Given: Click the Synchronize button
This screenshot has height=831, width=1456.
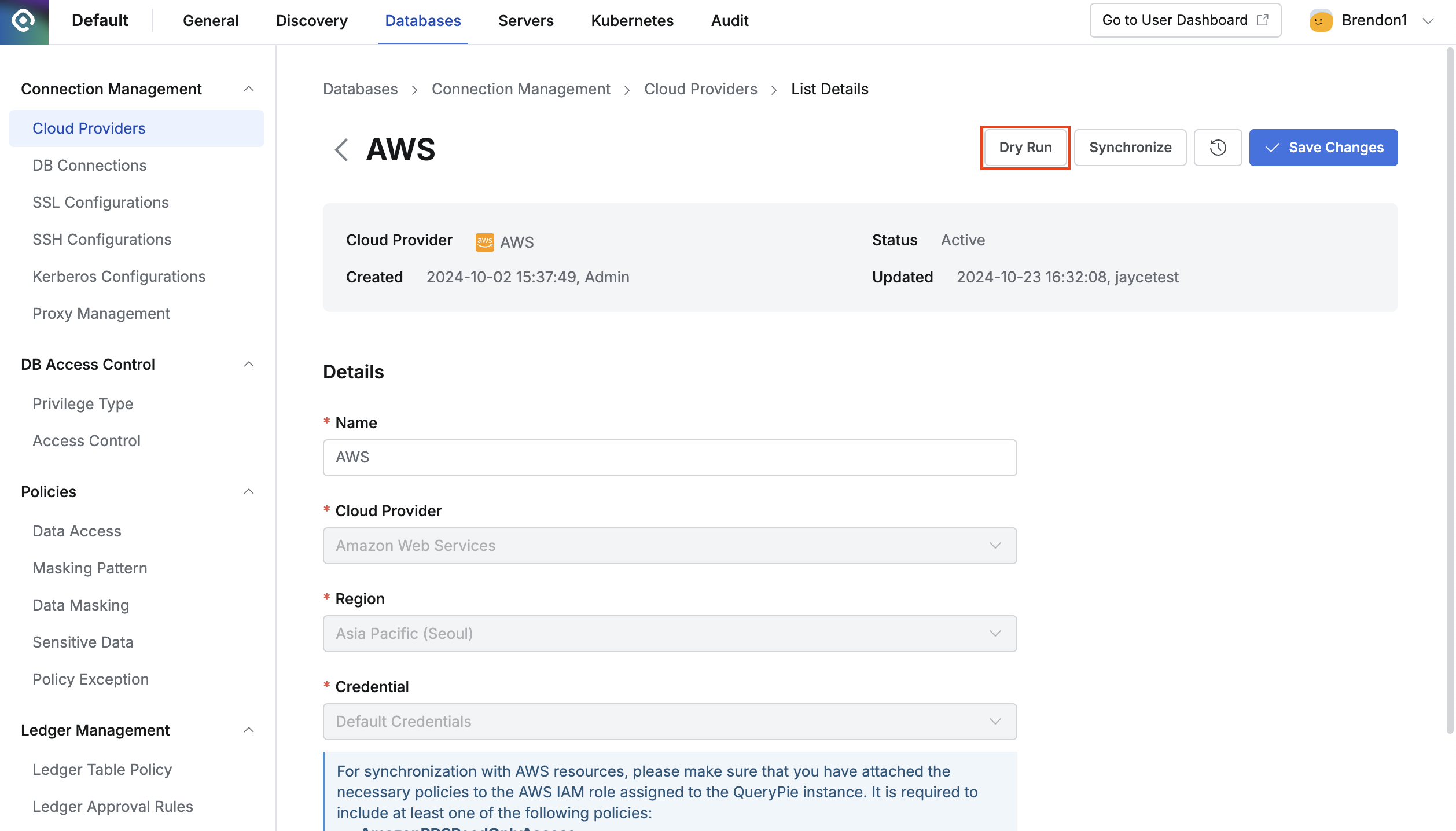Looking at the screenshot, I should click(1130, 148).
